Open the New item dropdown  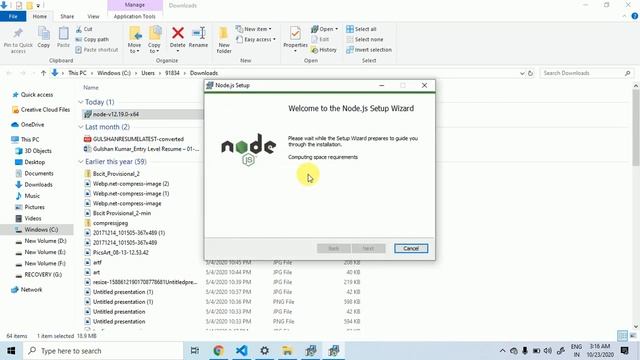tap(253, 29)
